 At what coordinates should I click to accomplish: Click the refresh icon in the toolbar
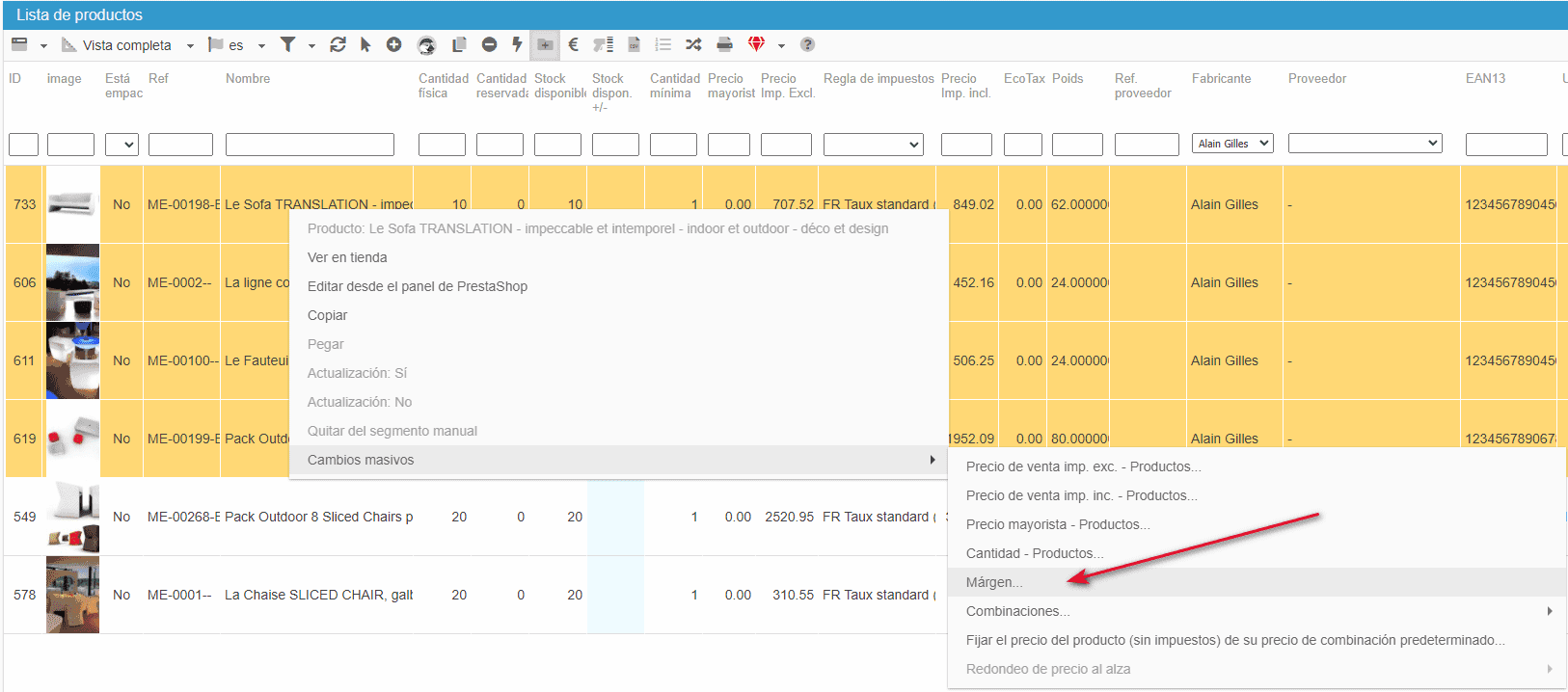pos(338,44)
